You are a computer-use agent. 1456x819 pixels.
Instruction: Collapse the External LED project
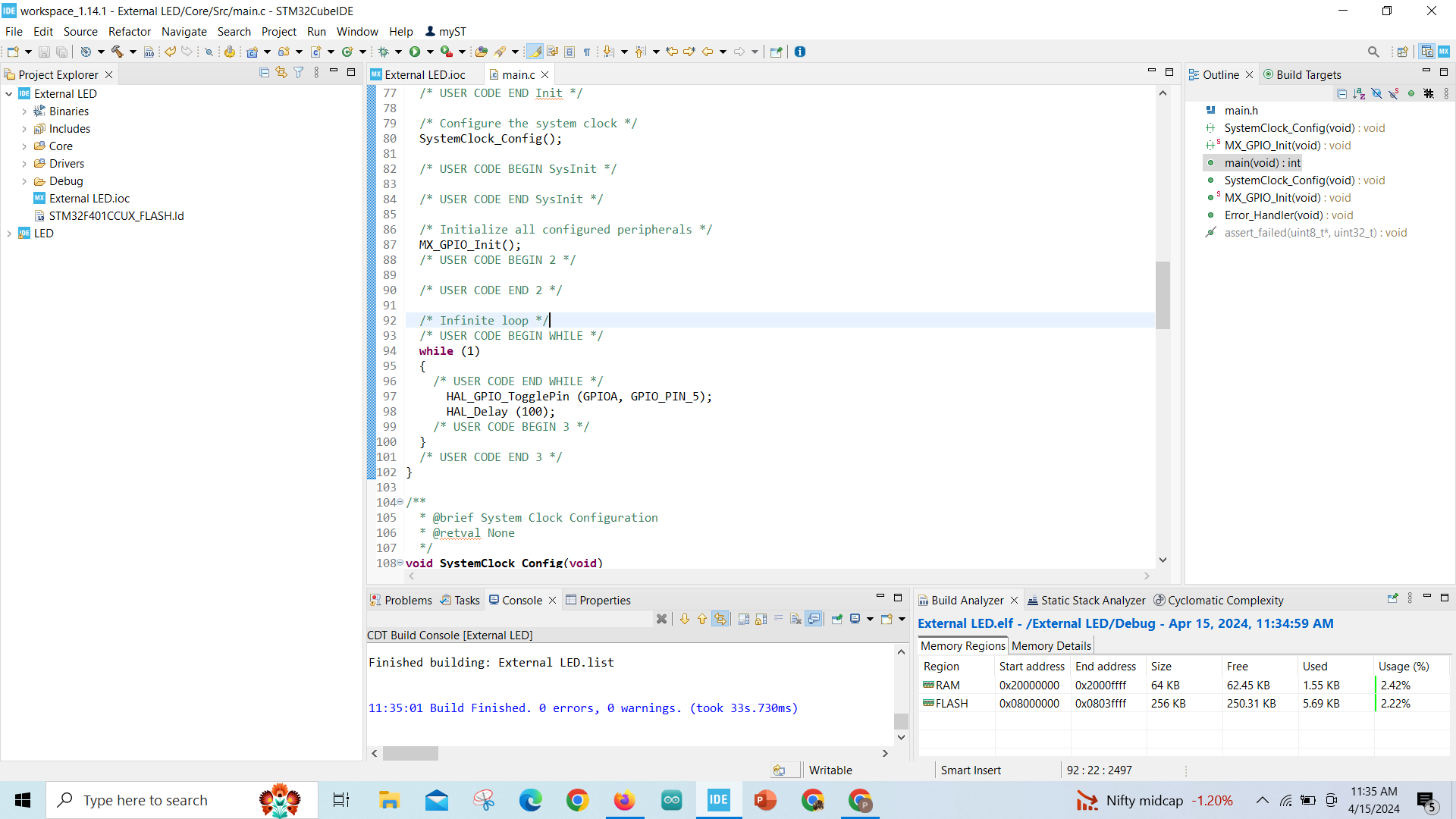click(x=8, y=94)
